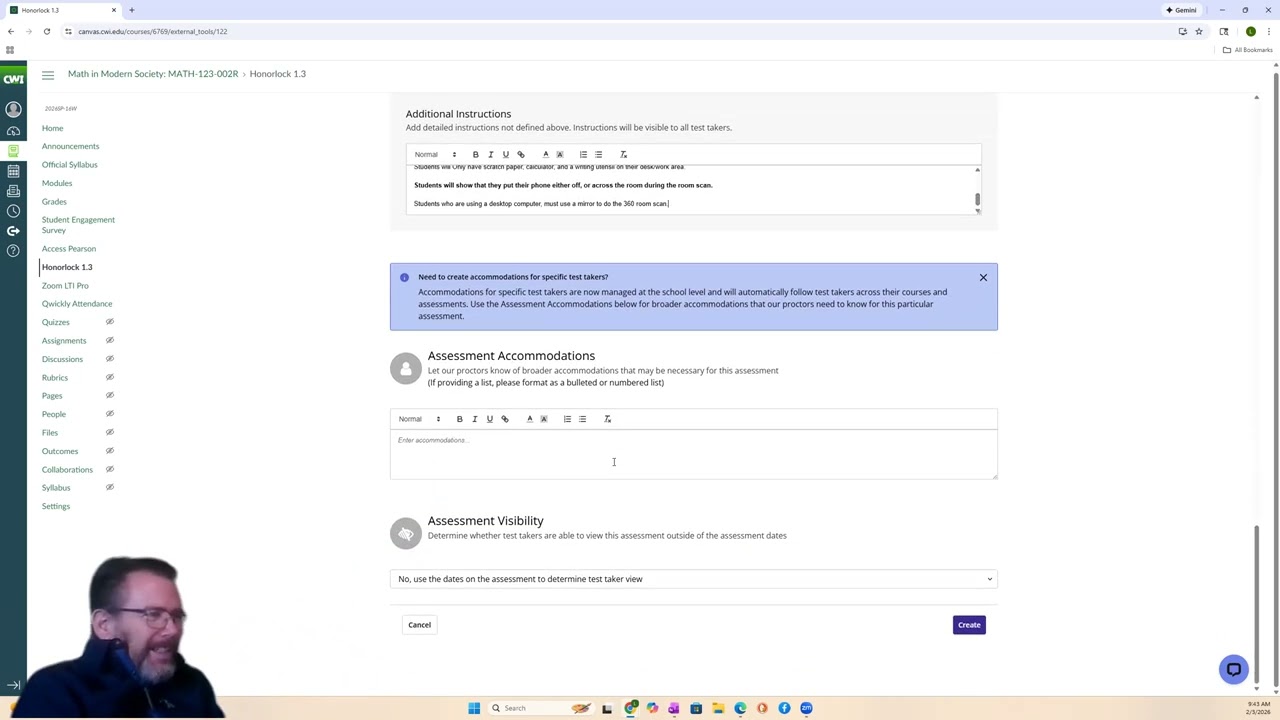Screen dimensions: 1280x720
Task: Open the Honorlock chat support widget
Action: (1234, 670)
